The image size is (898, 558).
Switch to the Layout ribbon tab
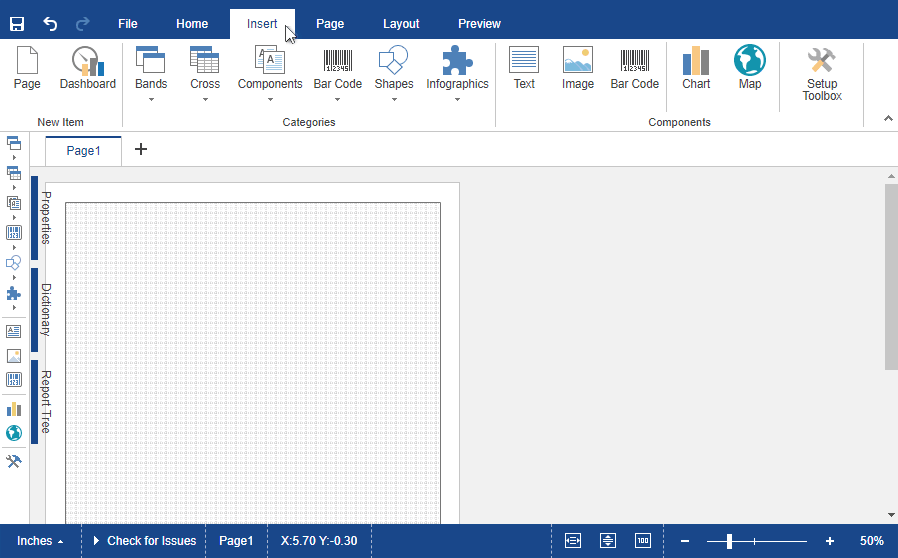pos(401,23)
